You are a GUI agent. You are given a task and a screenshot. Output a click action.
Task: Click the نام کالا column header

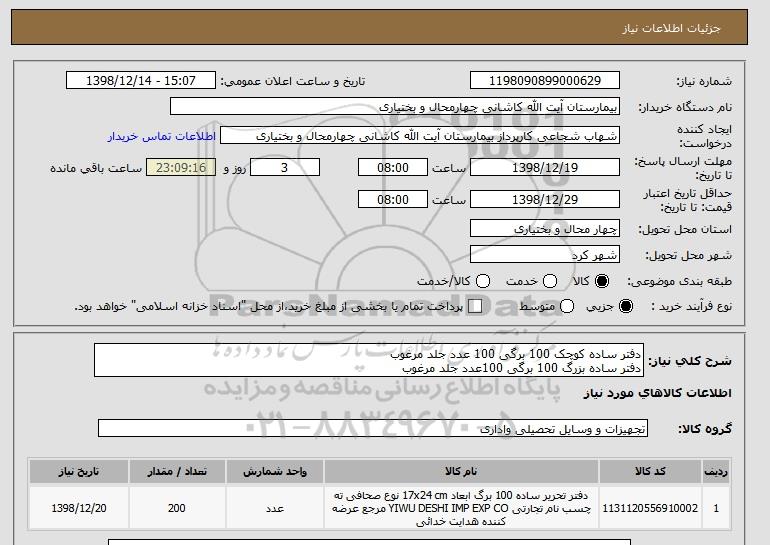(x=461, y=471)
